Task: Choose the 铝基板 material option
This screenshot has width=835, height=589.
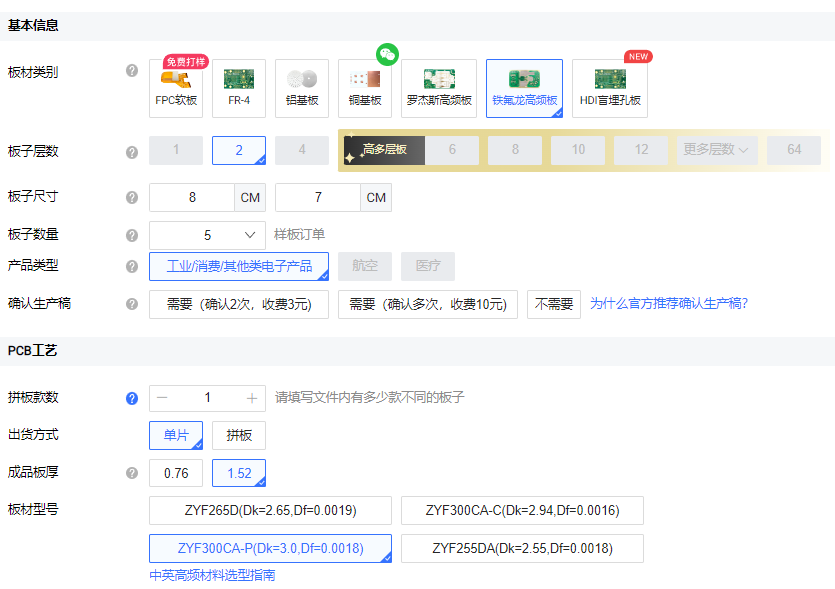Action: point(300,89)
